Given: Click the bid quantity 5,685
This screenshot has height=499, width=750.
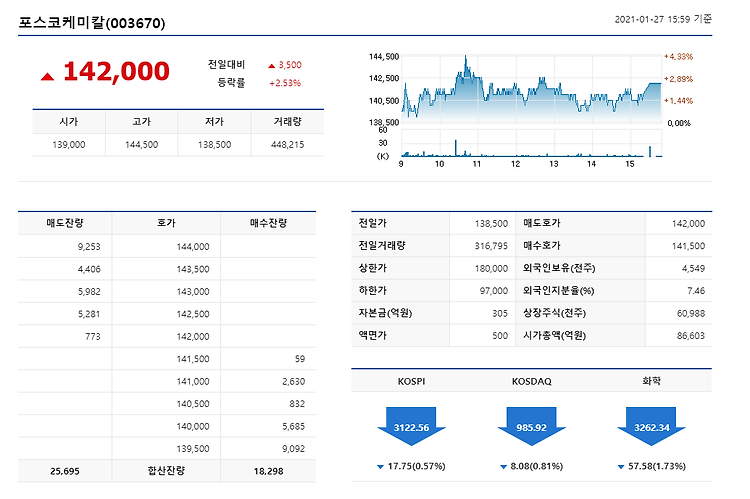Looking at the screenshot, I should tap(293, 426).
